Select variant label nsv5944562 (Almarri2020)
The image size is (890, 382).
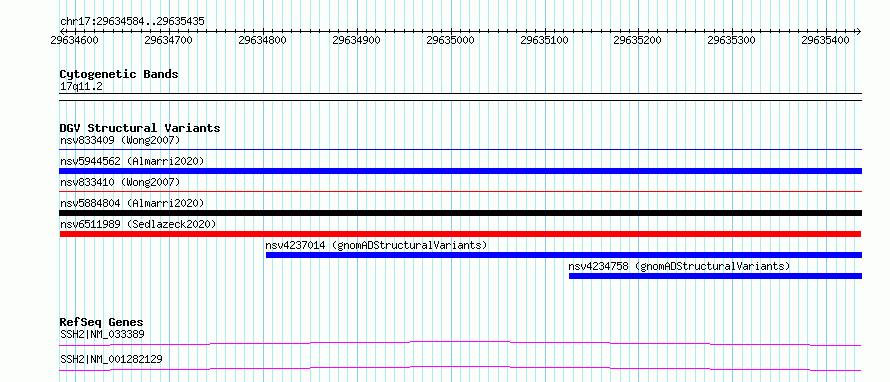pos(132,161)
